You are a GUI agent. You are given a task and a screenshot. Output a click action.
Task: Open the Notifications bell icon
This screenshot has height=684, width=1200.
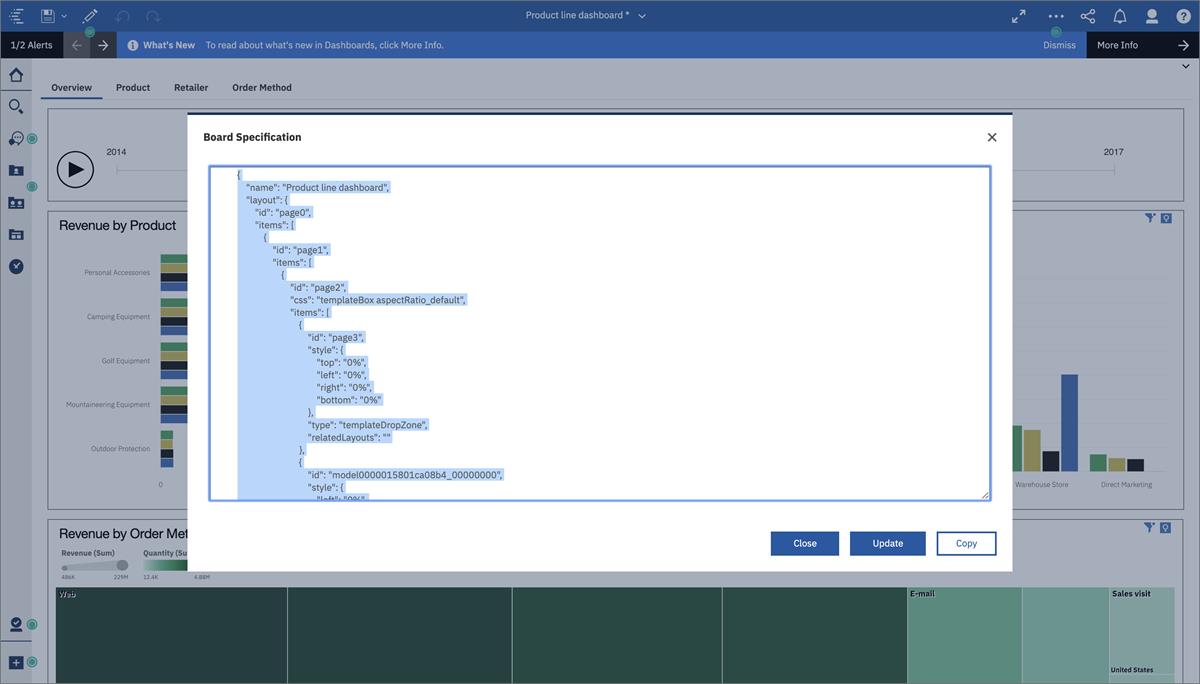1119,15
